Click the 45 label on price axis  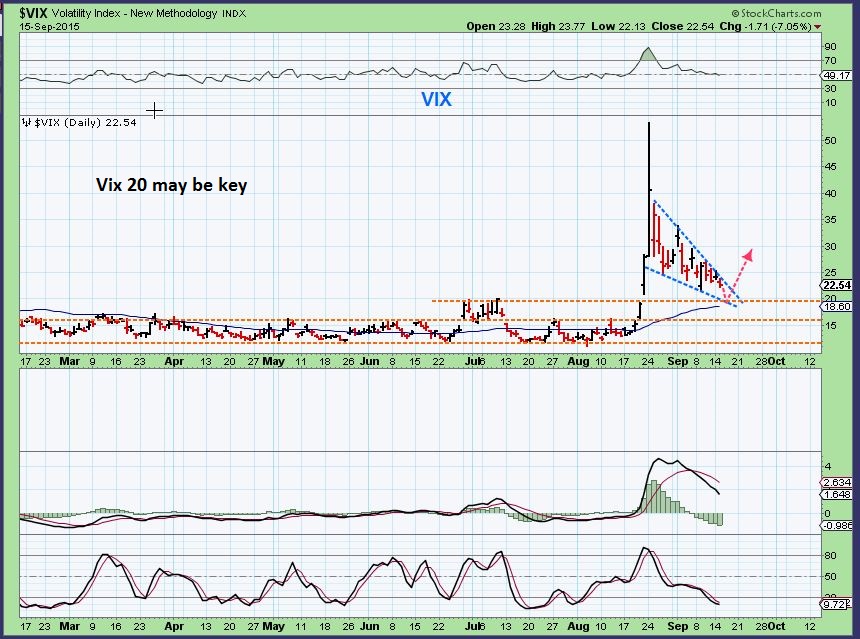(x=830, y=167)
